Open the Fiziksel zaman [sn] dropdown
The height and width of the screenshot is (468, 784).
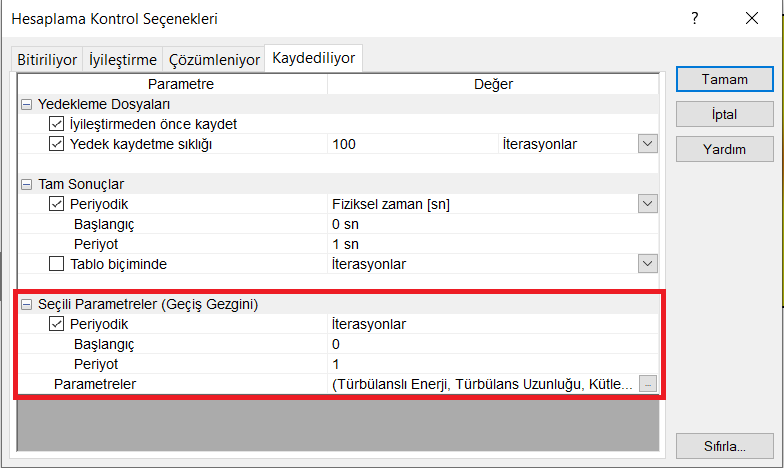tap(647, 204)
